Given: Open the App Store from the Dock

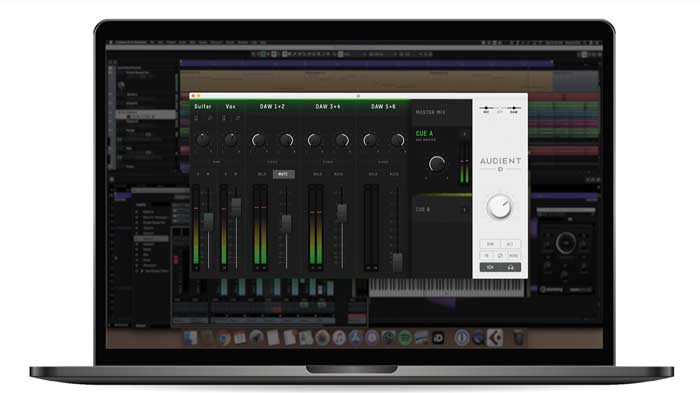Looking at the screenshot, I should pos(355,338).
